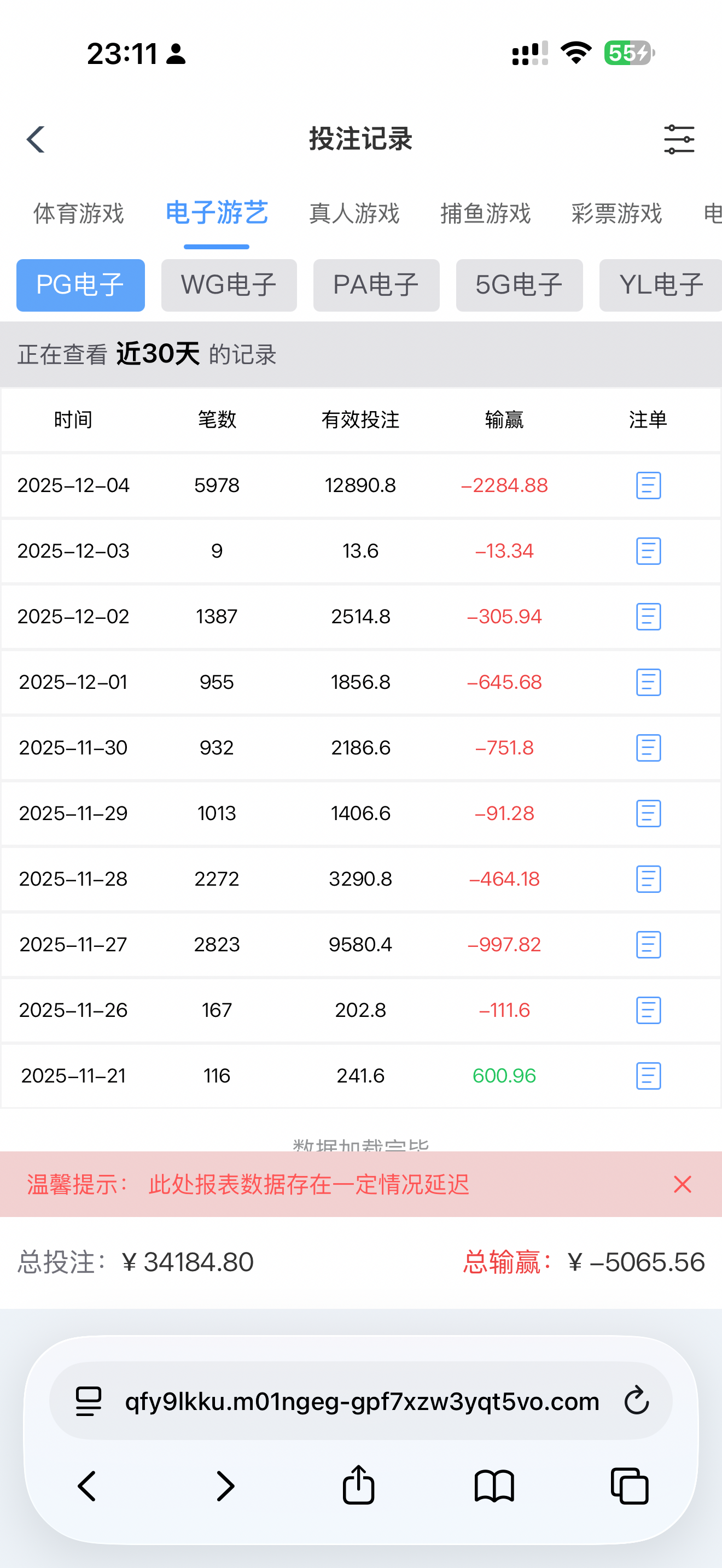Open bet slip details for 2025-12-04
Image resolution: width=722 pixels, height=1568 pixels.
[x=648, y=485]
